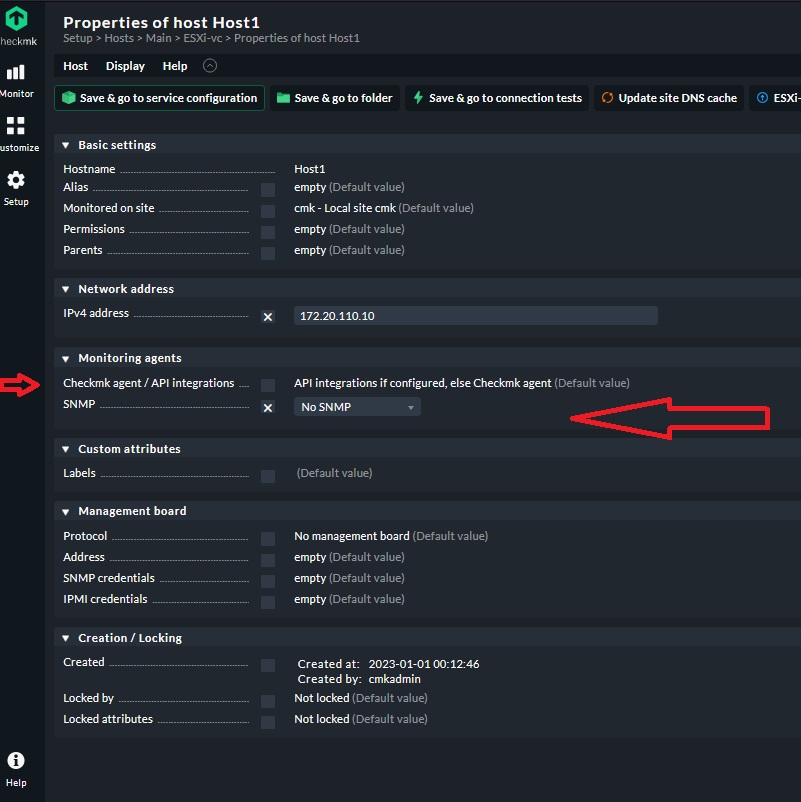801x802 pixels.
Task: Clear the IPv4 address with its X icon
Action: click(267, 316)
